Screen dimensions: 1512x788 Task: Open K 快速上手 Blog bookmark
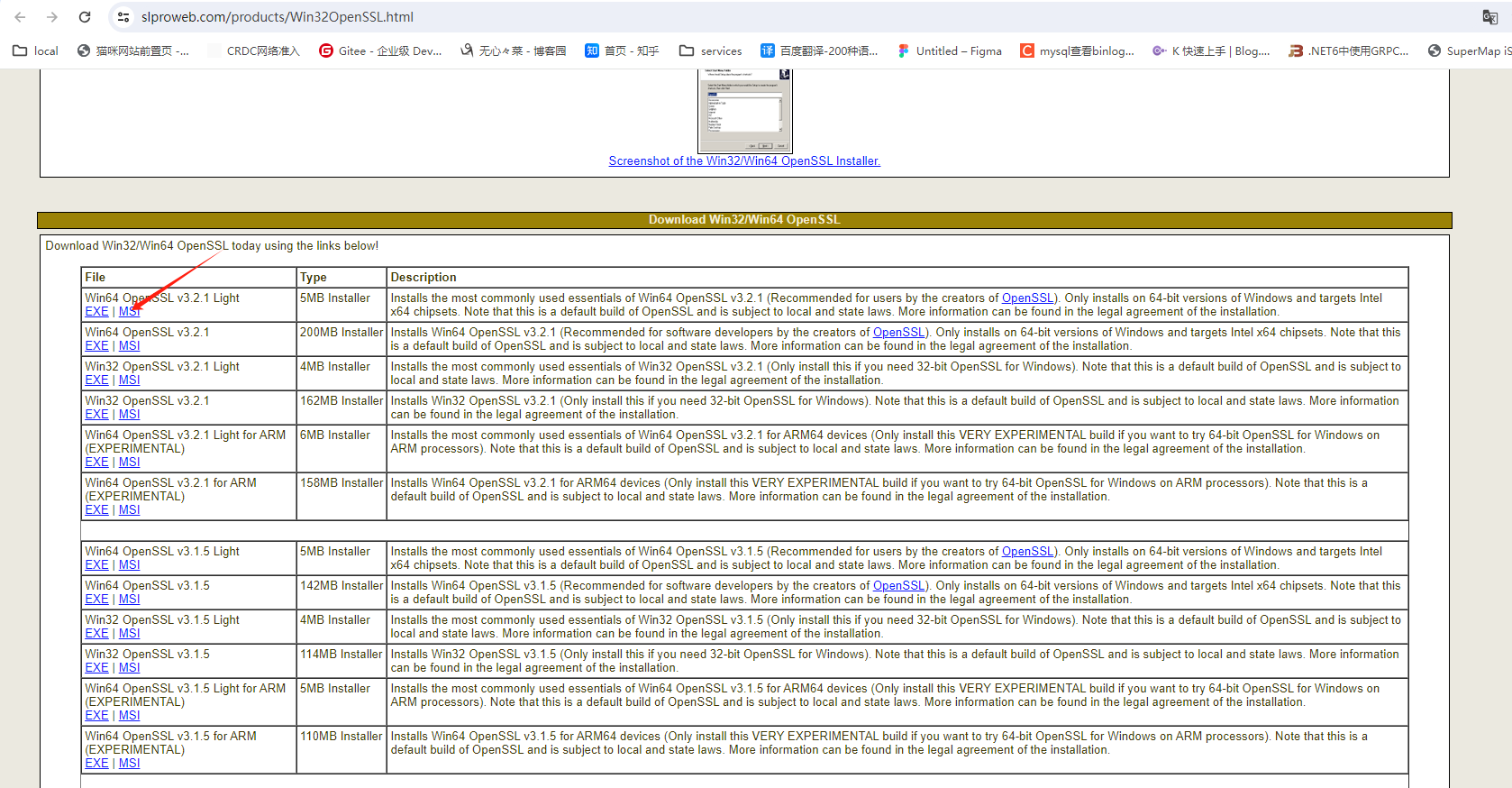coord(1210,51)
